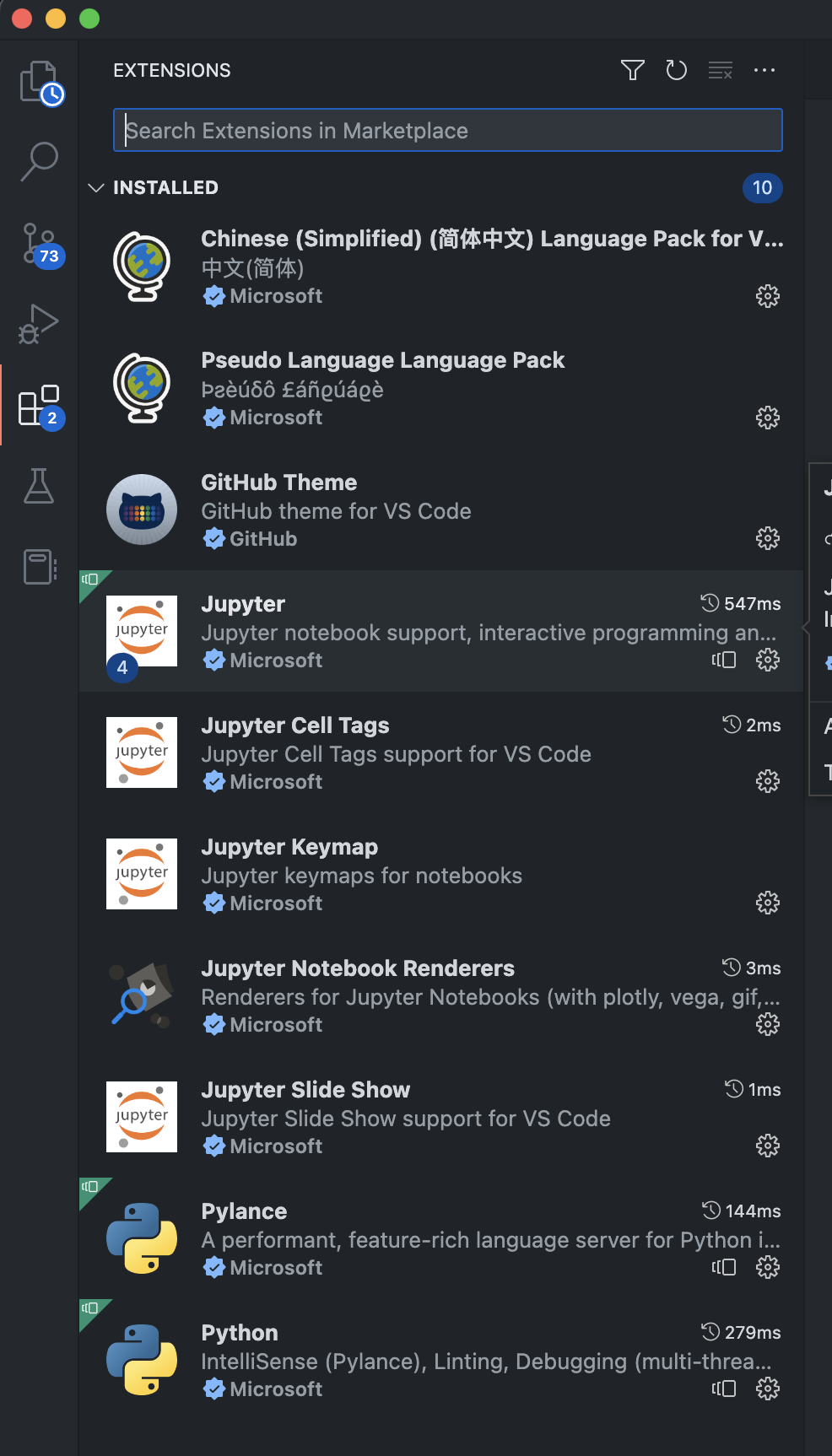Collapse the INSTALLED extensions section

coord(96,187)
